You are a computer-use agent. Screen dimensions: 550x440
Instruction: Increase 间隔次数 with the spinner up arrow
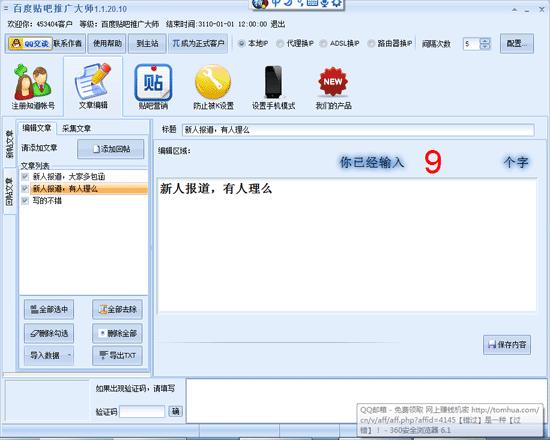[x=485, y=41]
